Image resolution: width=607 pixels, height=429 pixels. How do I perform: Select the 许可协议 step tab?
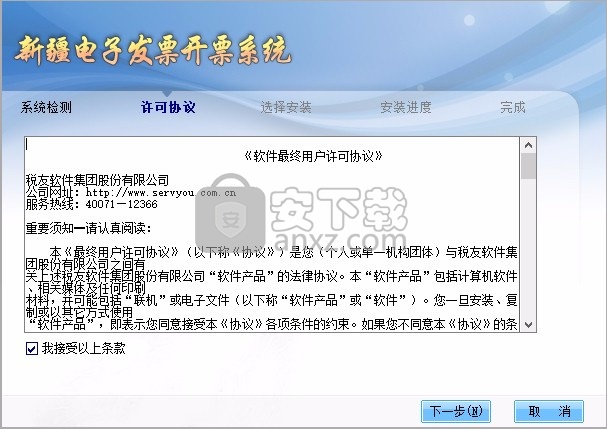tap(168, 107)
